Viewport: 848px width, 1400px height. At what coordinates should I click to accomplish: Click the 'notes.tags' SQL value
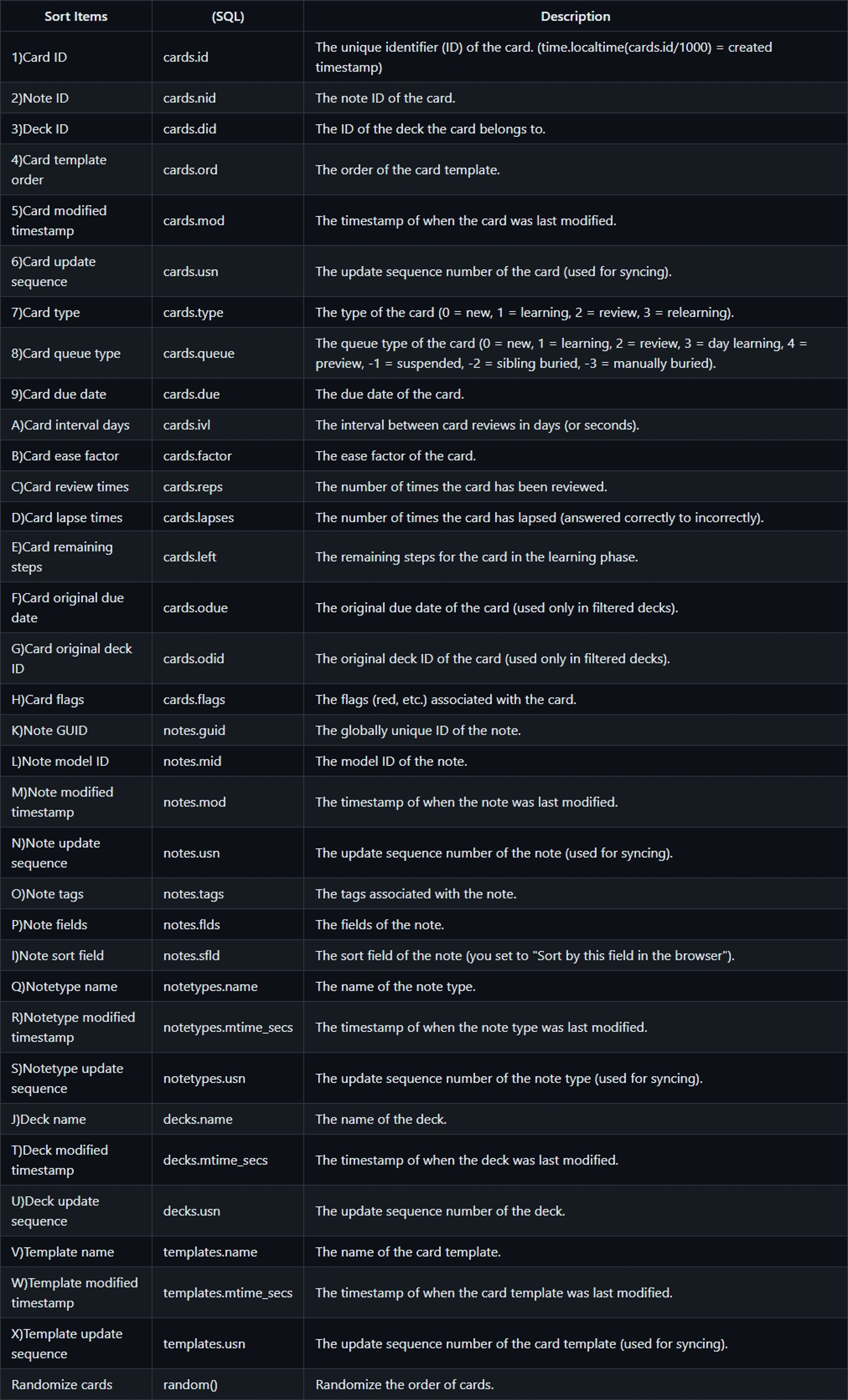193,894
